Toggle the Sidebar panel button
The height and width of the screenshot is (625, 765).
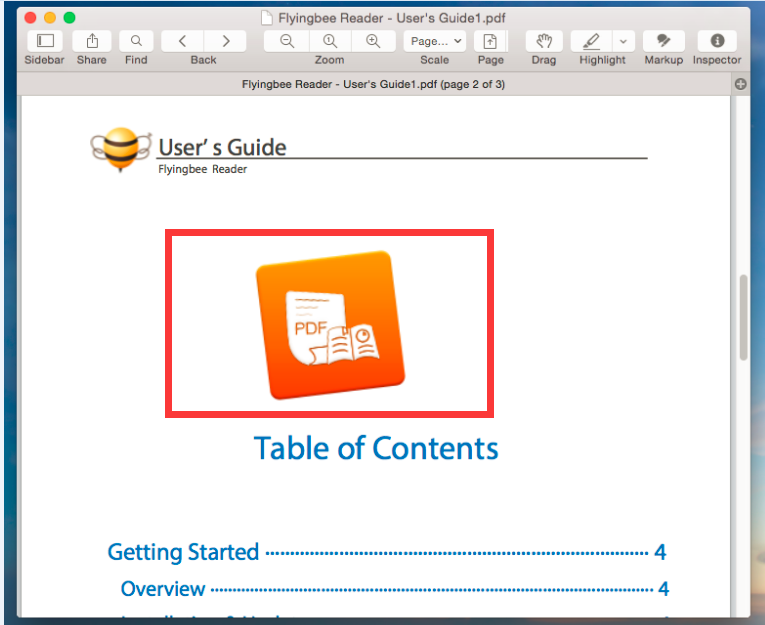45,41
